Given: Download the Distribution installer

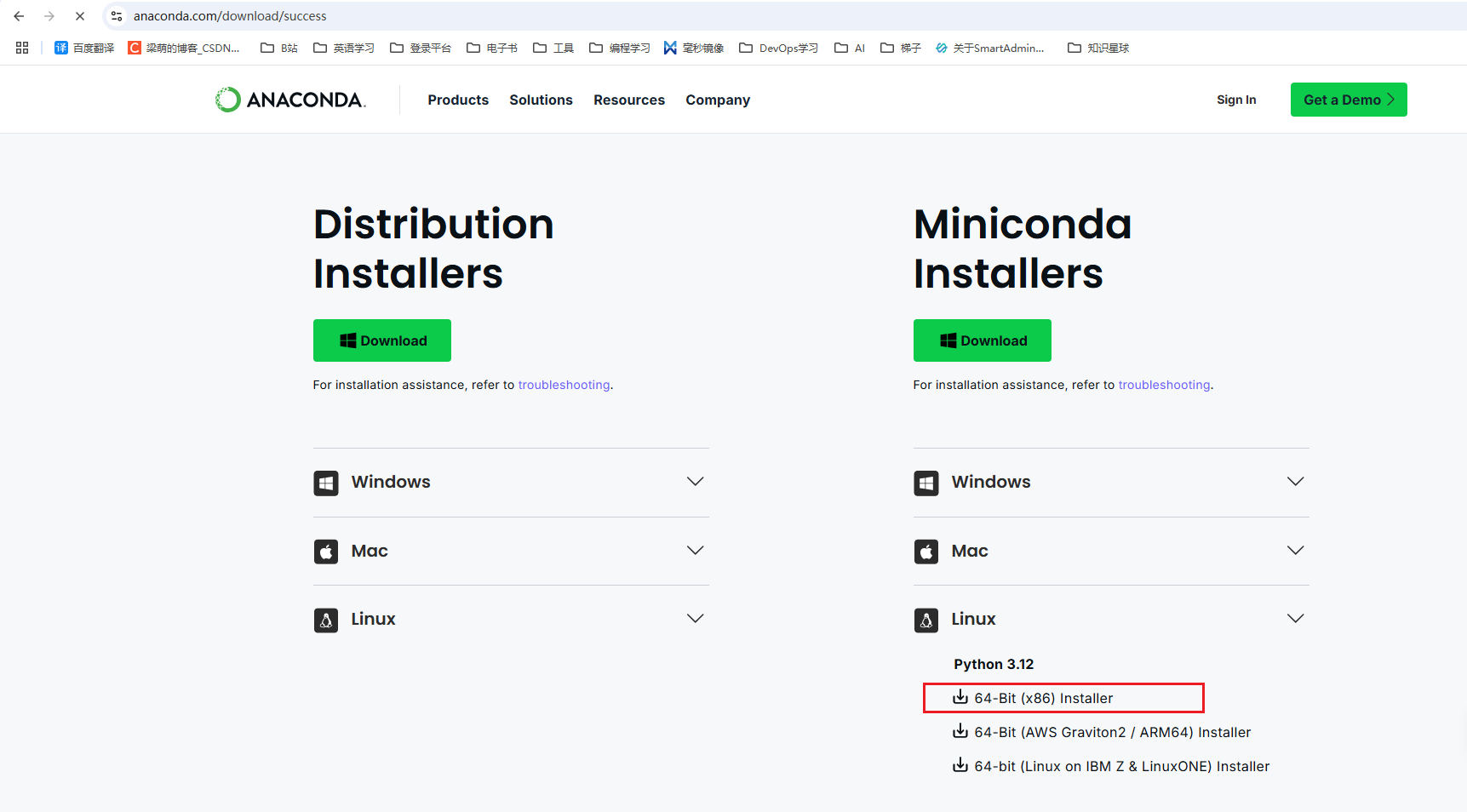Looking at the screenshot, I should tap(382, 340).
